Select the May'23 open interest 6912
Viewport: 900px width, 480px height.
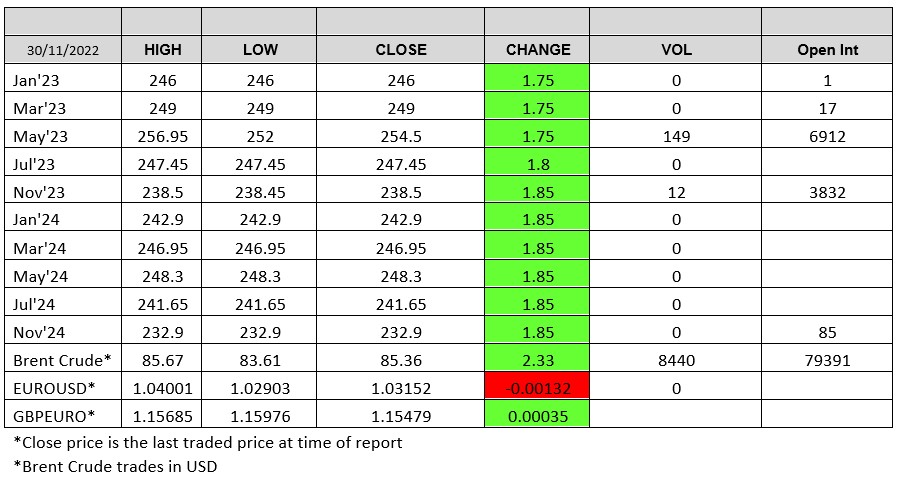pyautogui.click(x=827, y=136)
